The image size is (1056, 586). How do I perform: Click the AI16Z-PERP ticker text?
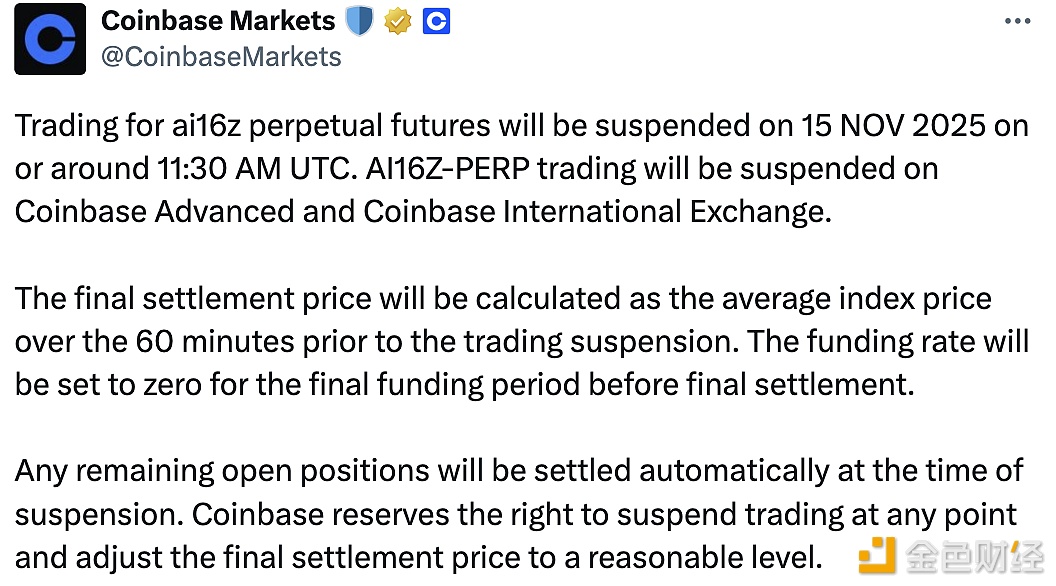463,169
